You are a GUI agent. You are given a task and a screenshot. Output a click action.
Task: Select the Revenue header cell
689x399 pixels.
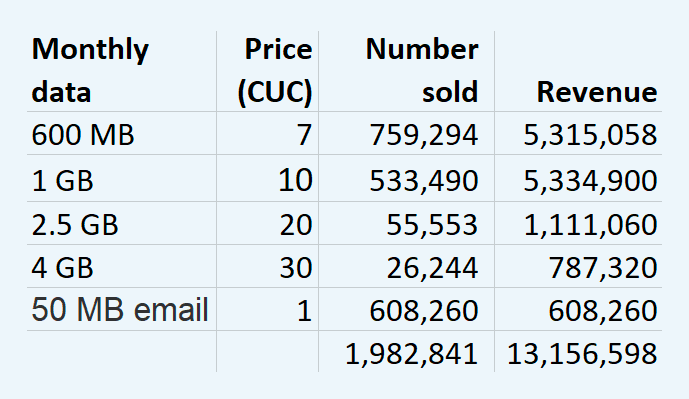(x=578, y=71)
